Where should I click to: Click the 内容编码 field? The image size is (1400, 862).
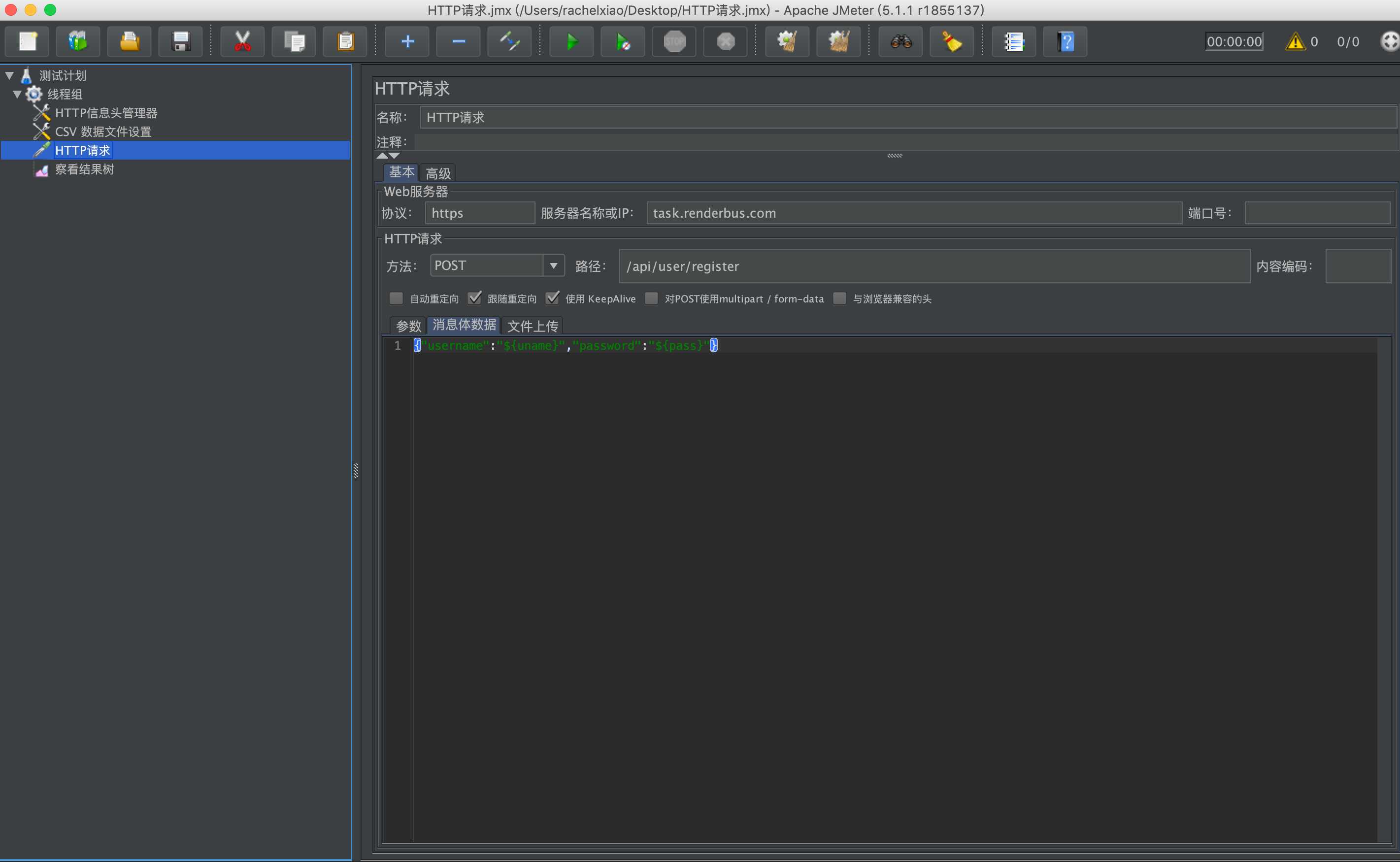pyautogui.click(x=1359, y=265)
